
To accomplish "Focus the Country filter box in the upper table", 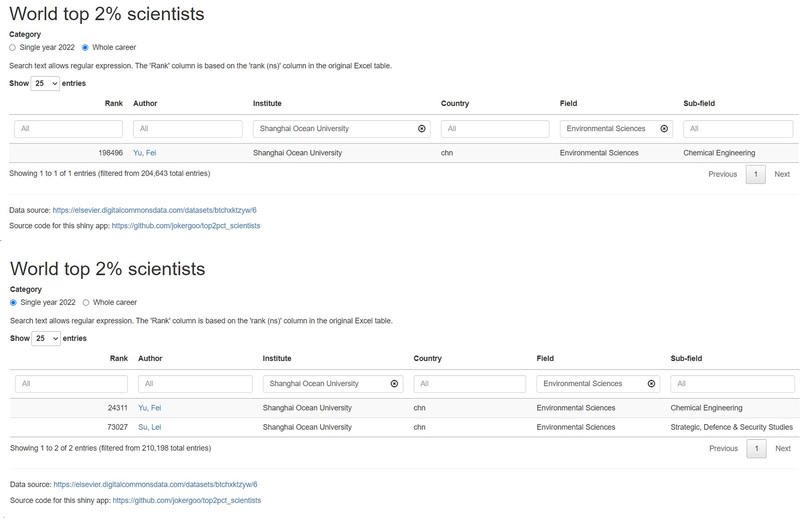I will [495, 129].
